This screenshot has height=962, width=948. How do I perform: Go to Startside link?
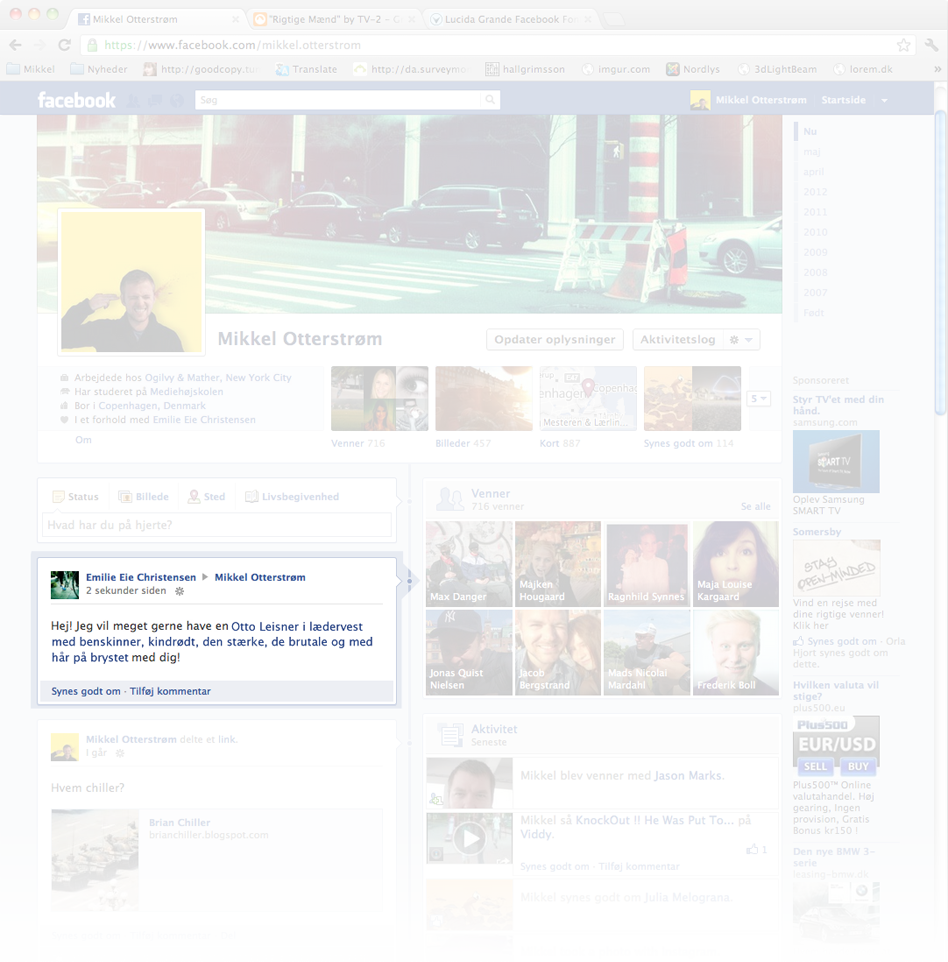844,100
